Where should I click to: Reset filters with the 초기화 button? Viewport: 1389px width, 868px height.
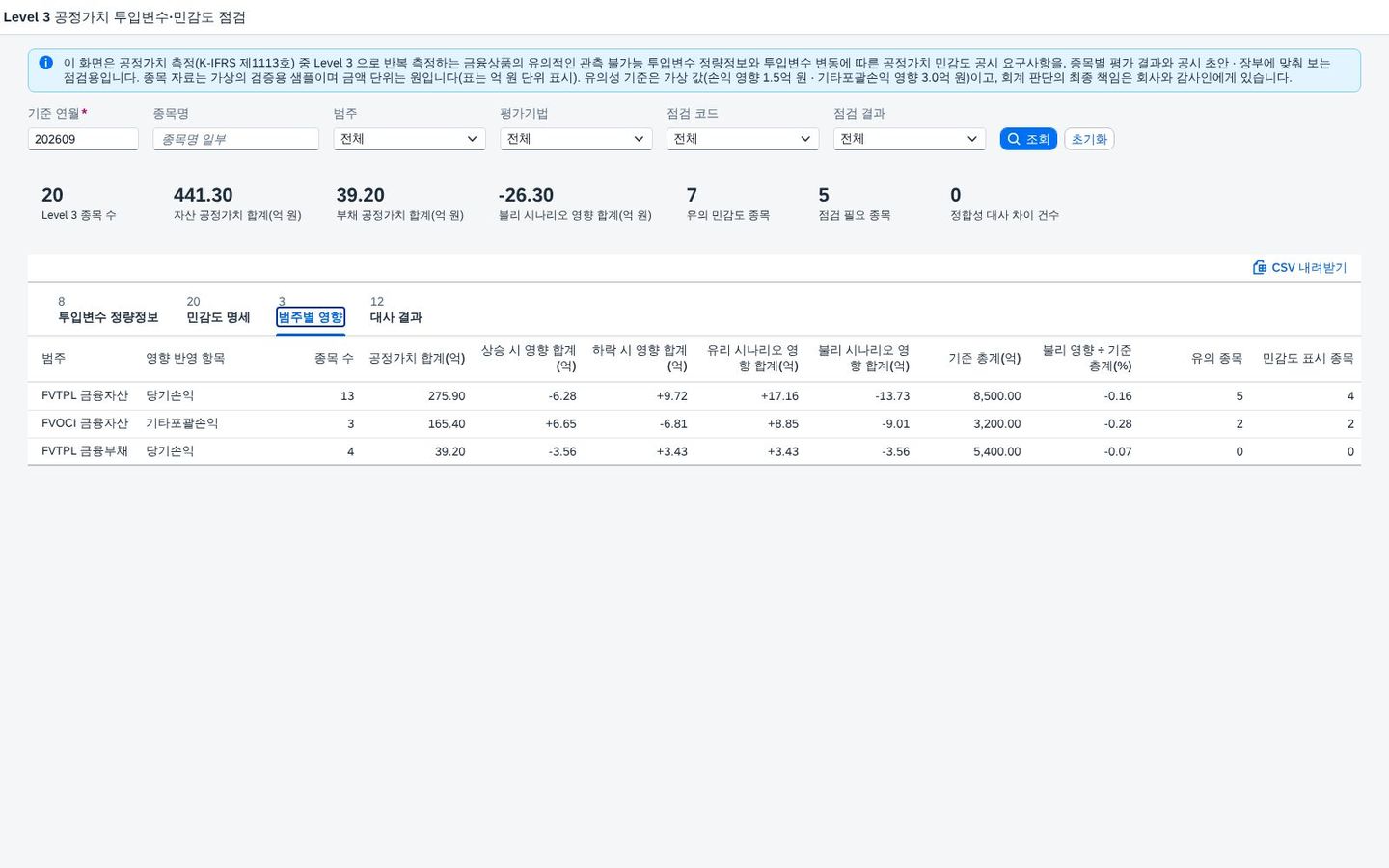(1089, 139)
